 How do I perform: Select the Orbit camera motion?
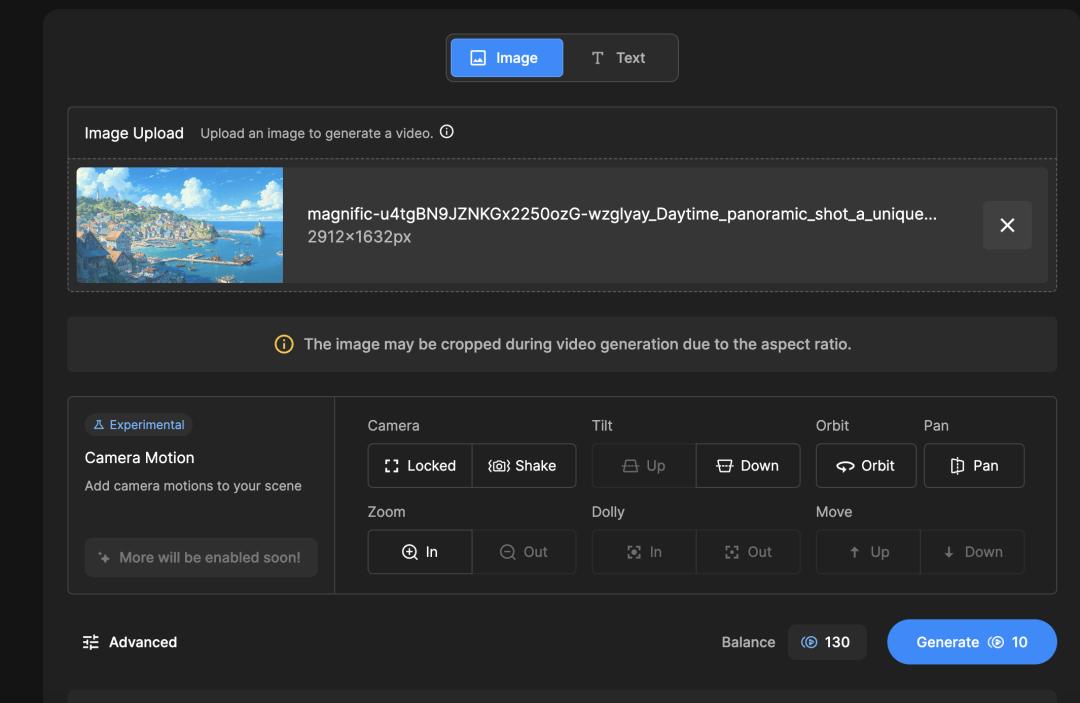[x=866, y=465]
